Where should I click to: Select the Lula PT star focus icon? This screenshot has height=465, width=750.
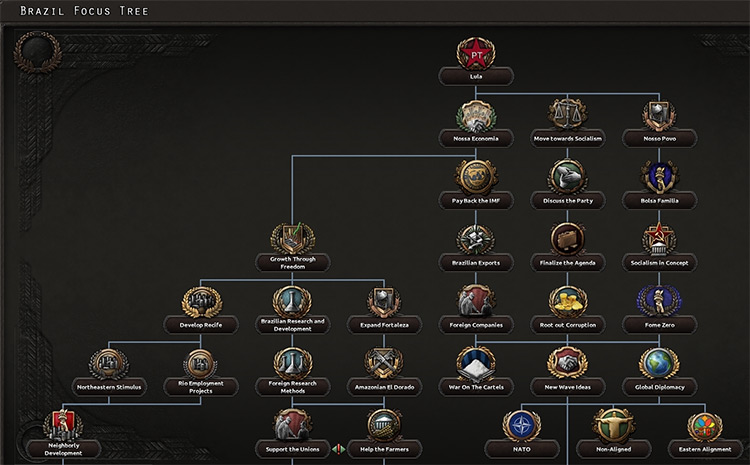(x=476, y=54)
